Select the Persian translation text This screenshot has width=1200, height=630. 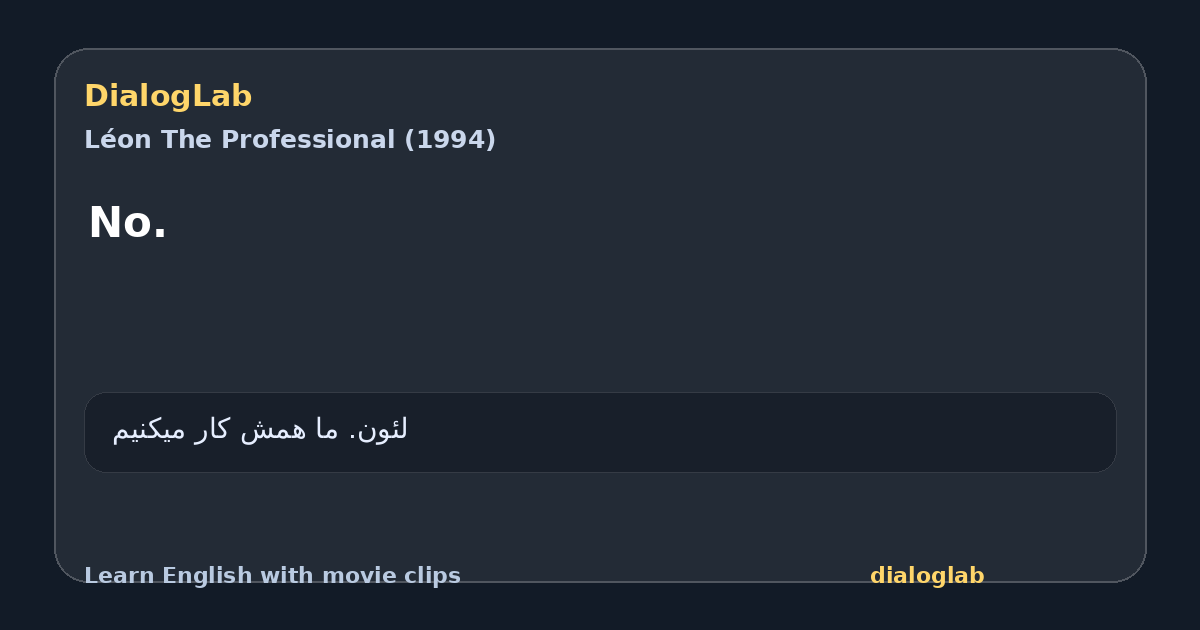tap(260, 430)
